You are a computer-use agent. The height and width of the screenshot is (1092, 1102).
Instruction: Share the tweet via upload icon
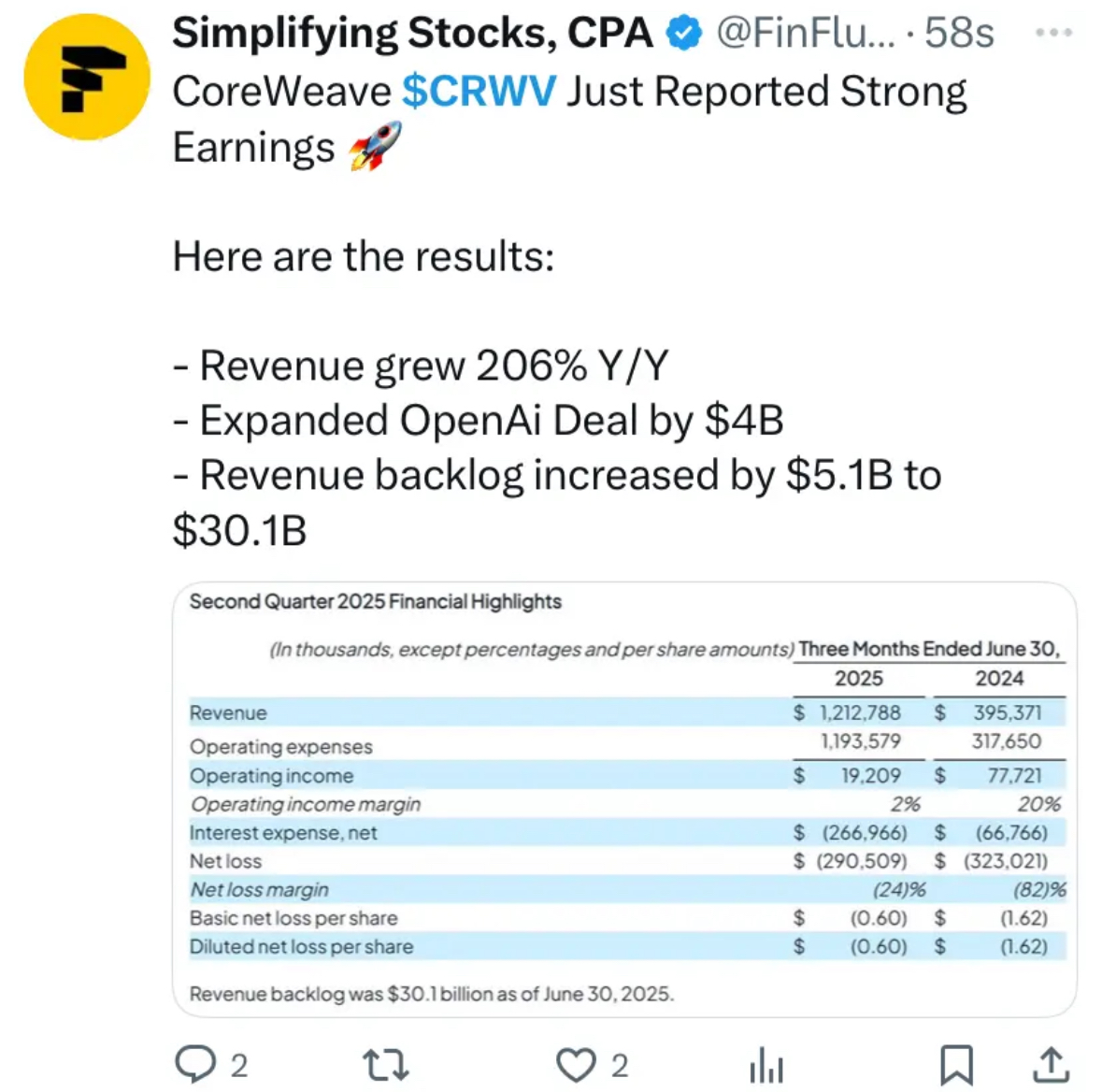[x=1051, y=1064]
